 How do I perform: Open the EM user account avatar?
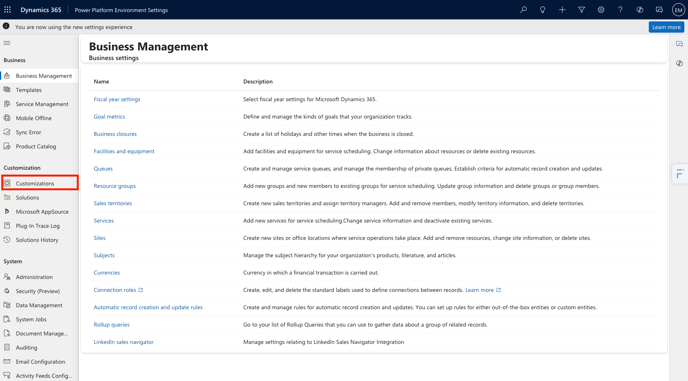pyautogui.click(x=678, y=10)
